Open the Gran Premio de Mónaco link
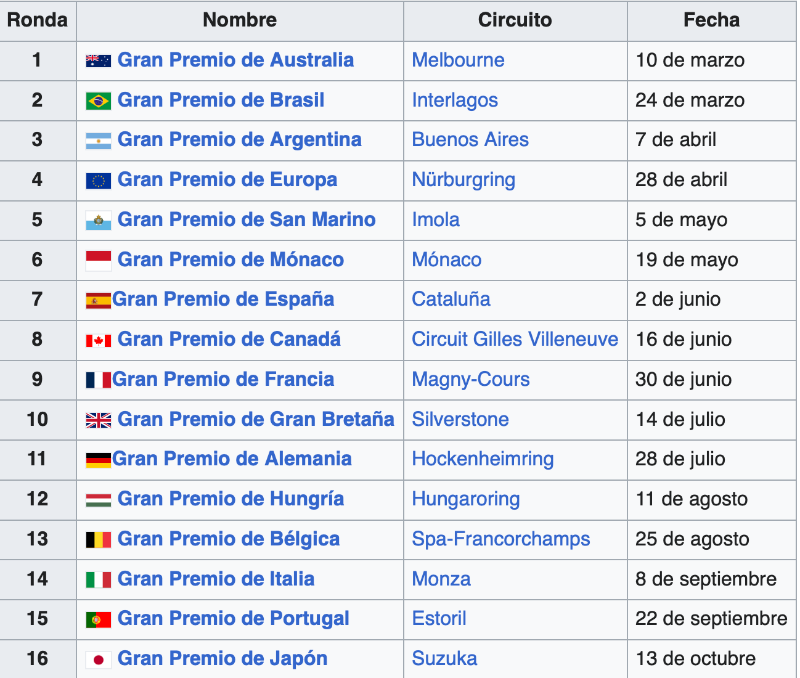Viewport: 800px width, 678px height. click(x=231, y=260)
